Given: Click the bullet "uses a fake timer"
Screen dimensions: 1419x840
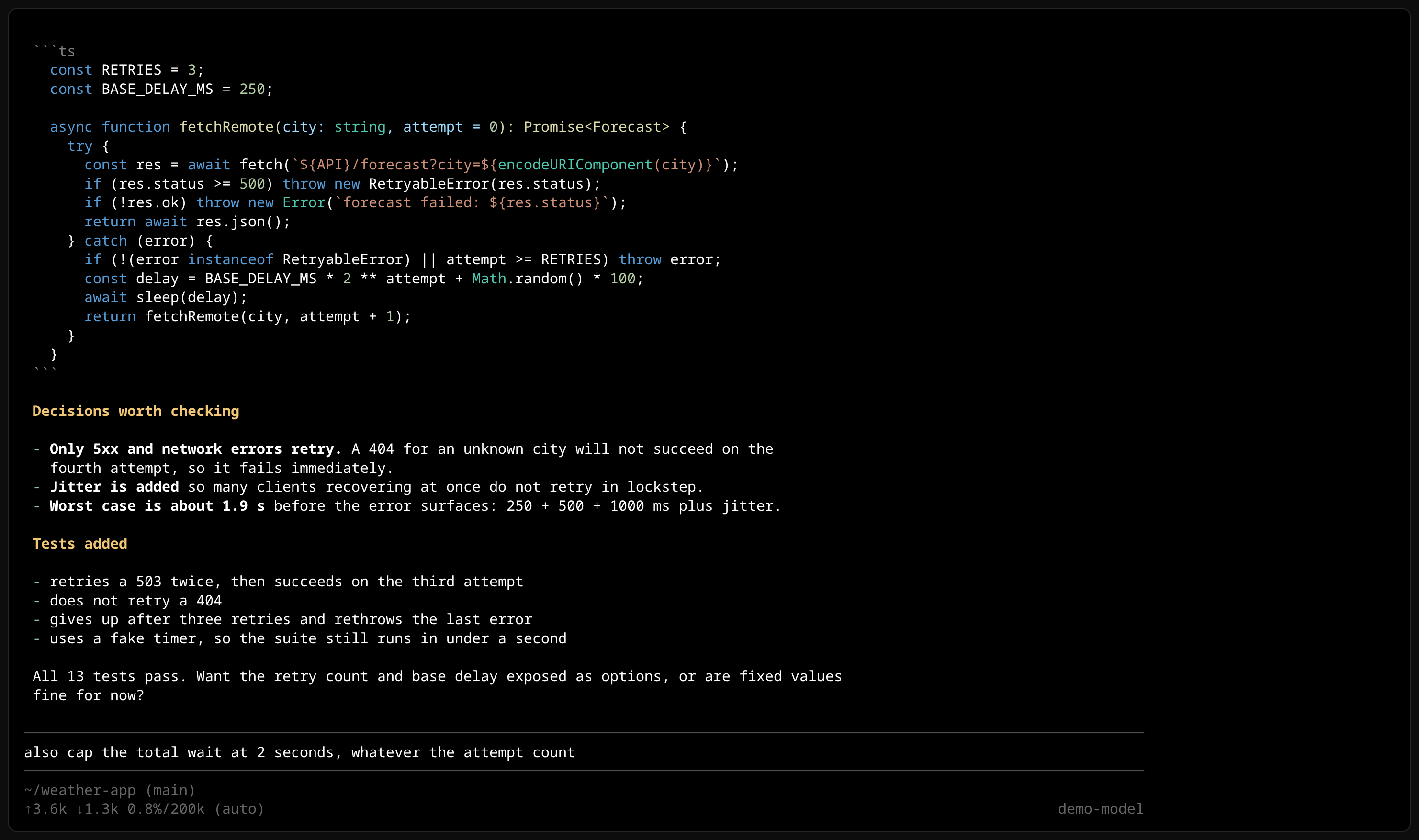Looking at the screenshot, I should (x=299, y=638).
